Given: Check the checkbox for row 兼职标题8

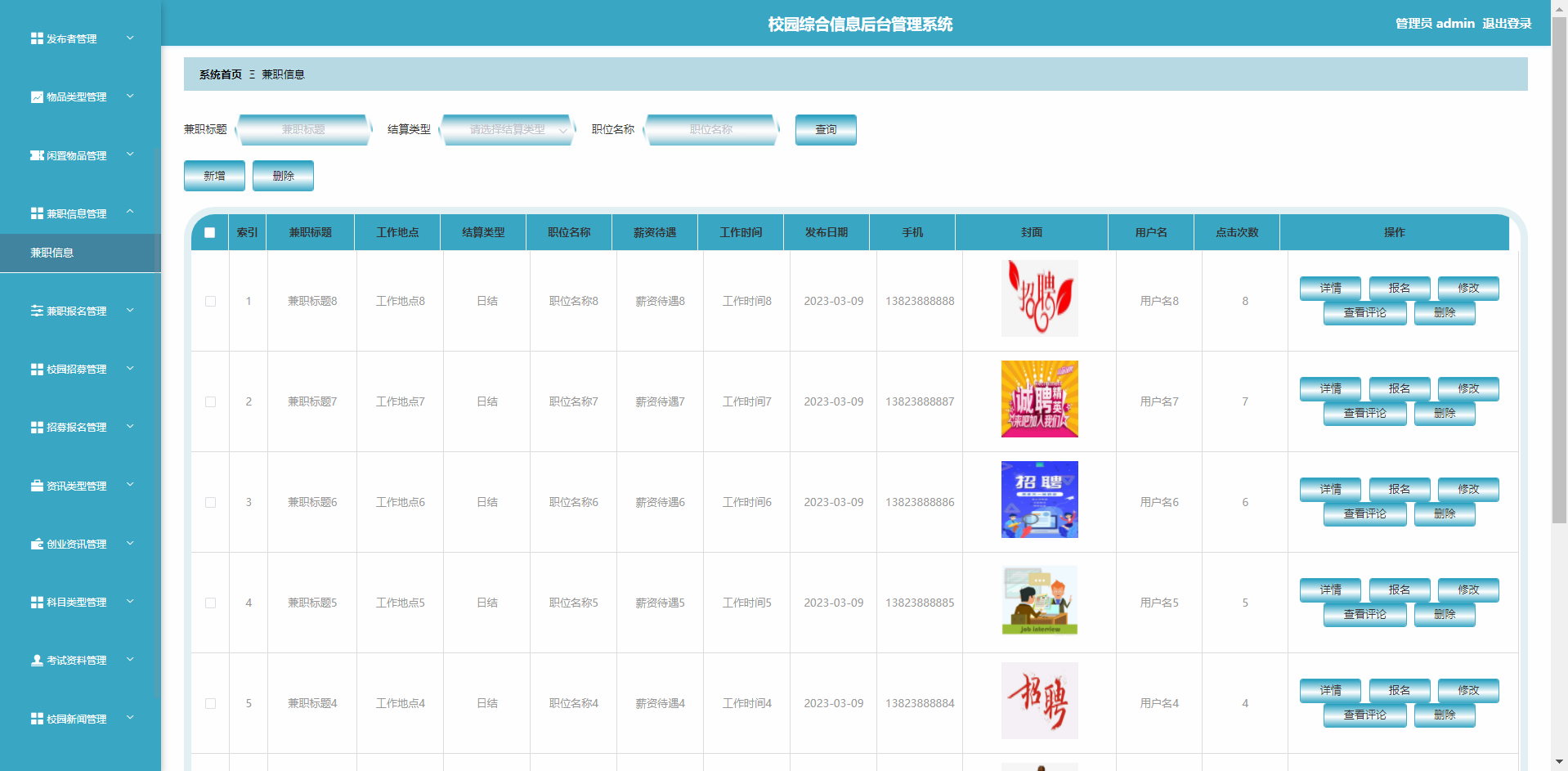Looking at the screenshot, I should tap(210, 301).
